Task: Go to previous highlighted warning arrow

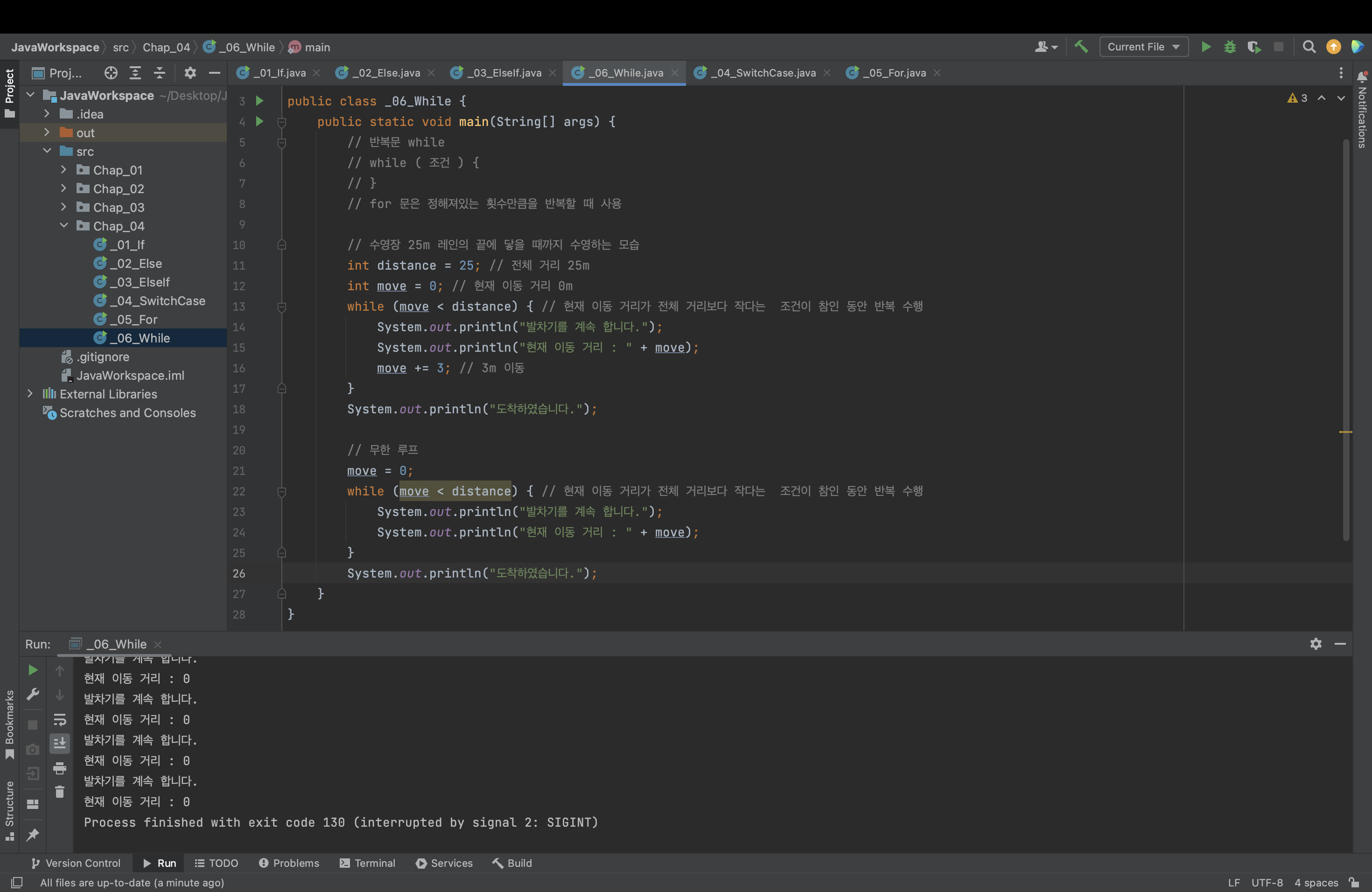Action: pyautogui.click(x=1321, y=98)
